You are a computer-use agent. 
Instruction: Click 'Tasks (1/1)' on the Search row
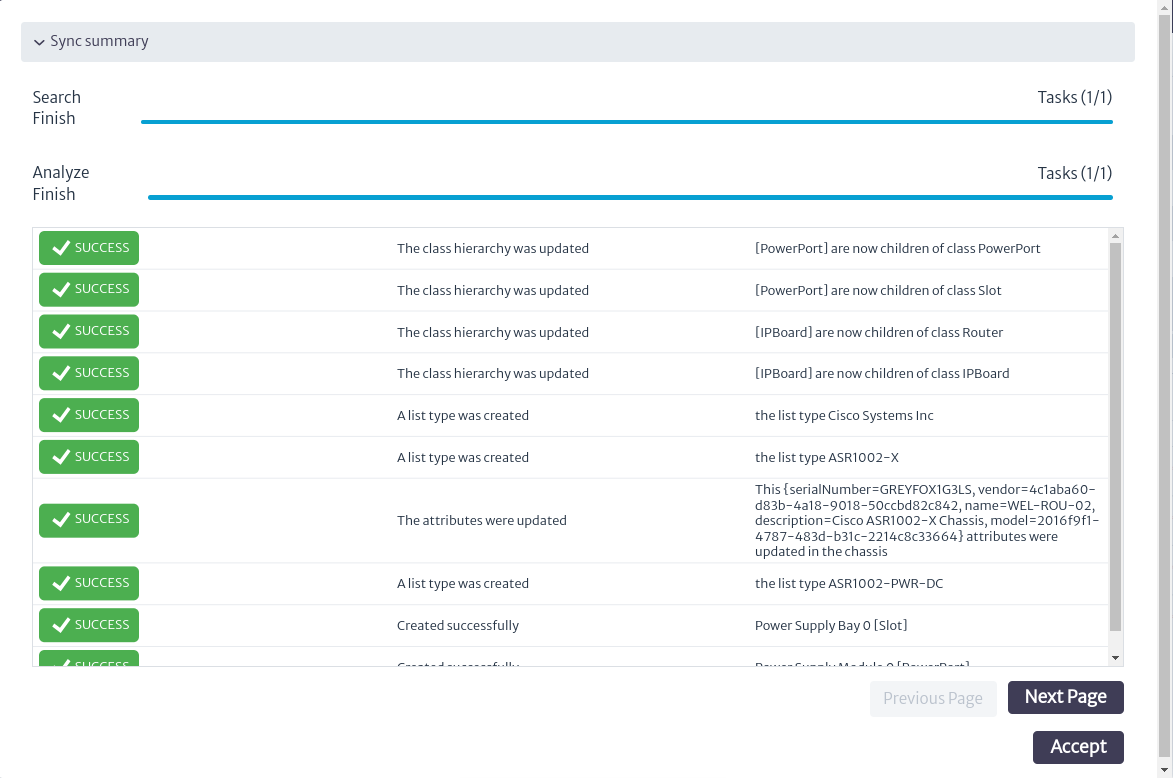pyautogui.click(x=1074, y=97)
